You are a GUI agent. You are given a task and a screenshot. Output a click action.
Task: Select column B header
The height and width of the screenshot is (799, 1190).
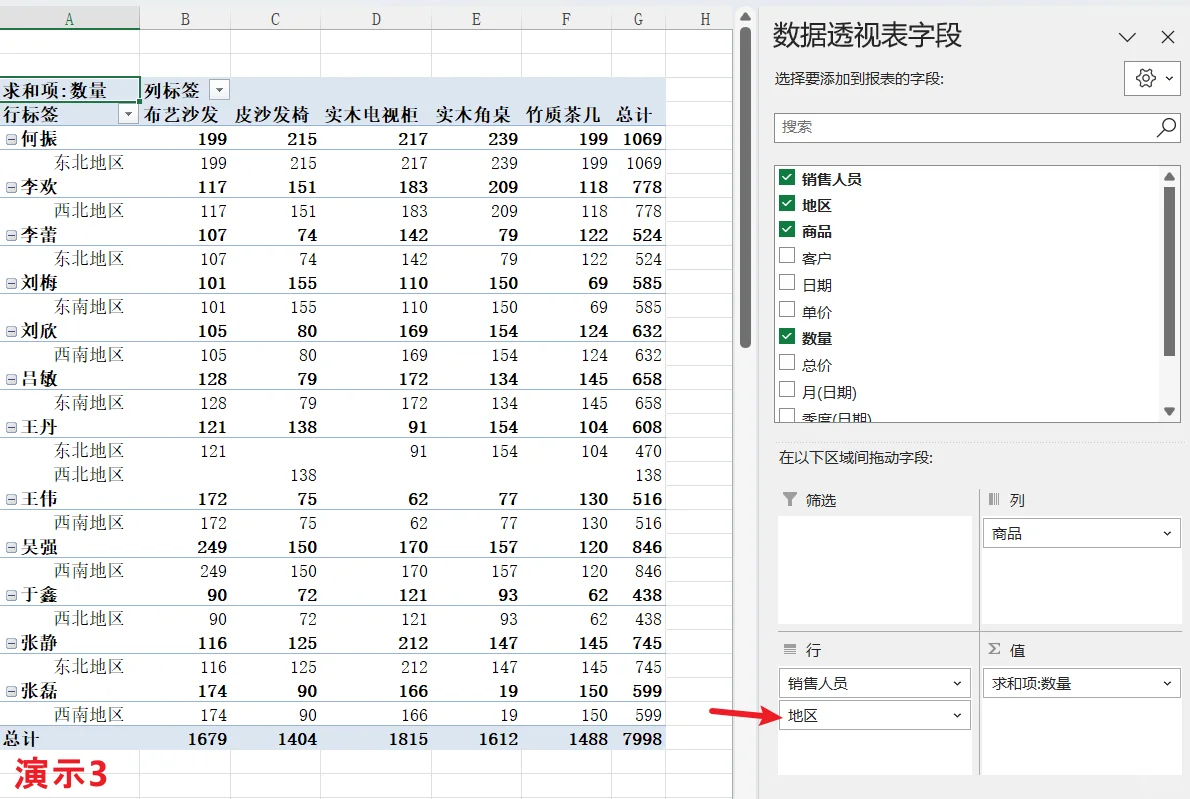click(185, 19)
